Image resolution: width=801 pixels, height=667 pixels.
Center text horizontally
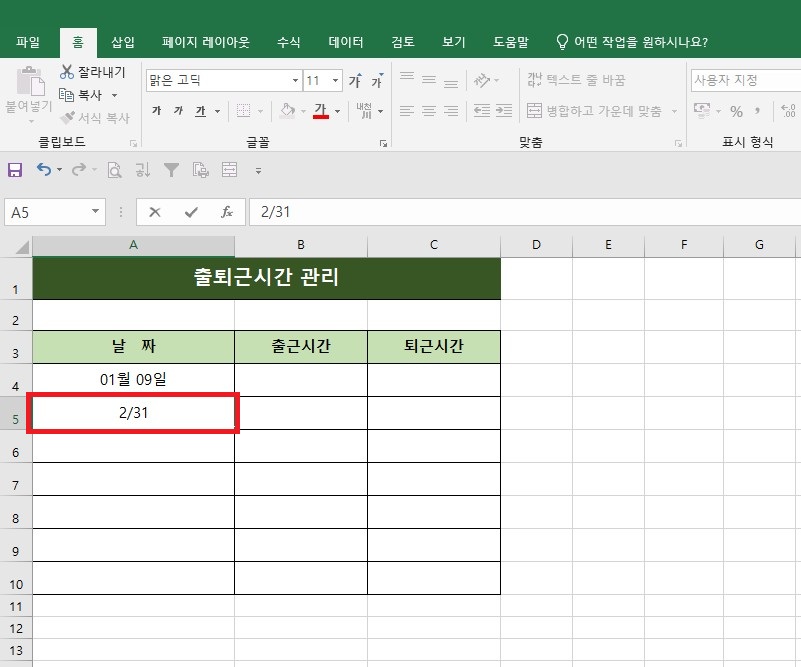pos(429,110)
